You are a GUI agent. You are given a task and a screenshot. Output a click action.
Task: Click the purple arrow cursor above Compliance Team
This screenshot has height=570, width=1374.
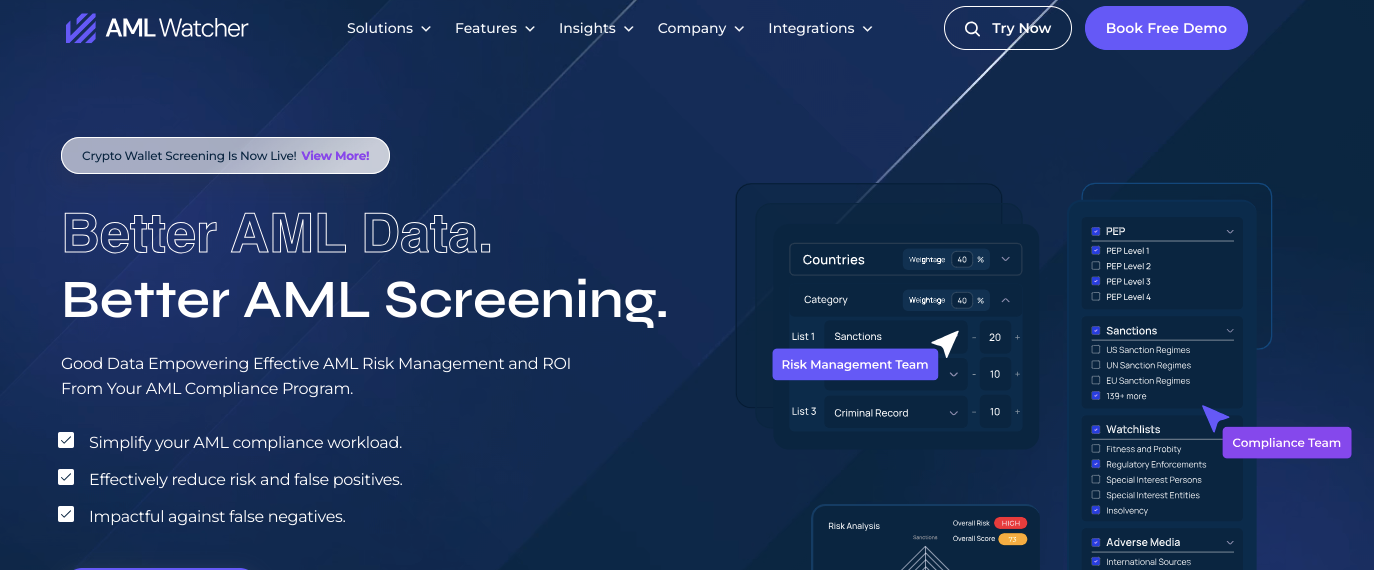tap(1215, 418)
